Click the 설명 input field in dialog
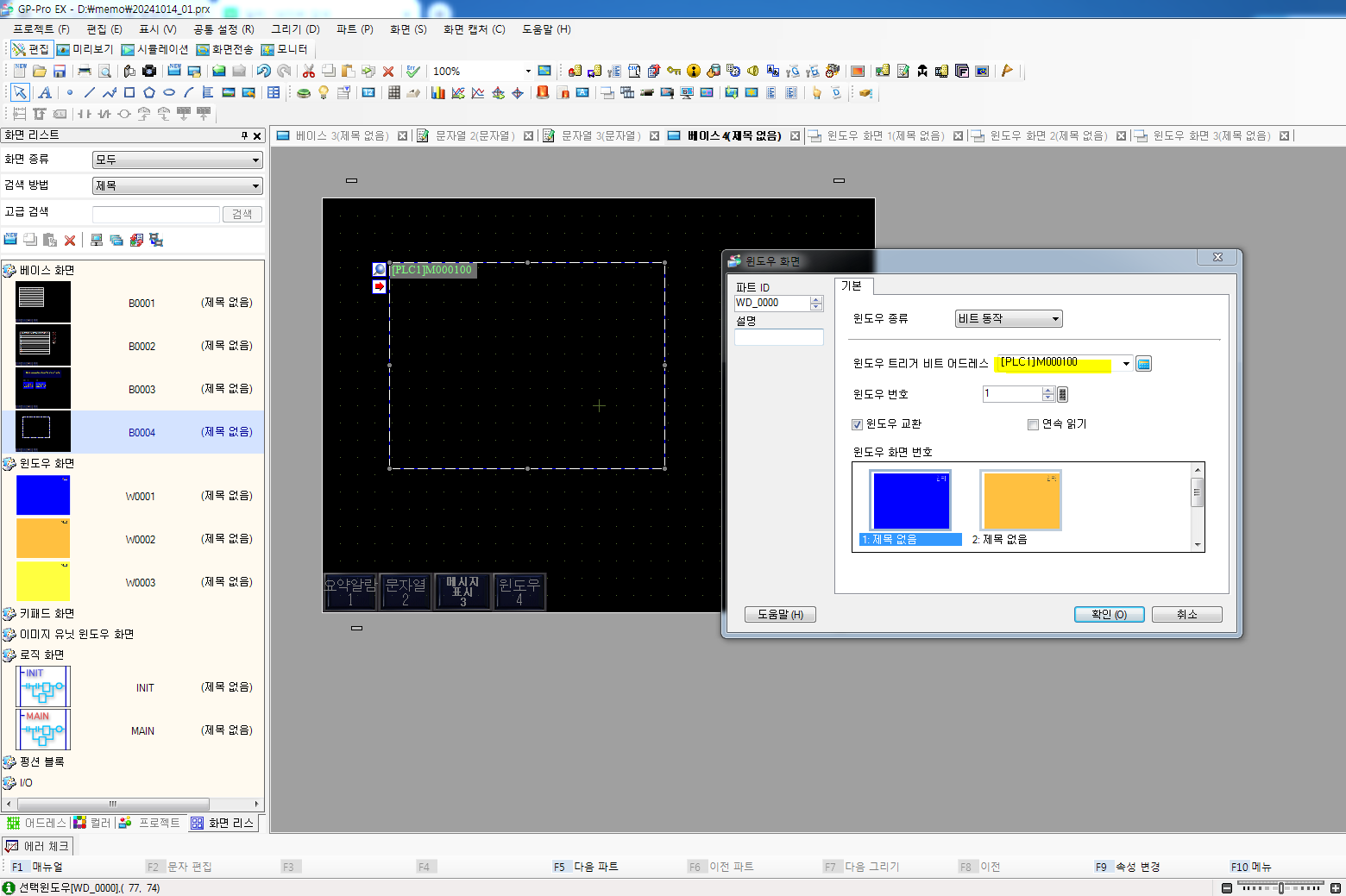This screenshot has width=1346, height=896. [x=779, y=337]
